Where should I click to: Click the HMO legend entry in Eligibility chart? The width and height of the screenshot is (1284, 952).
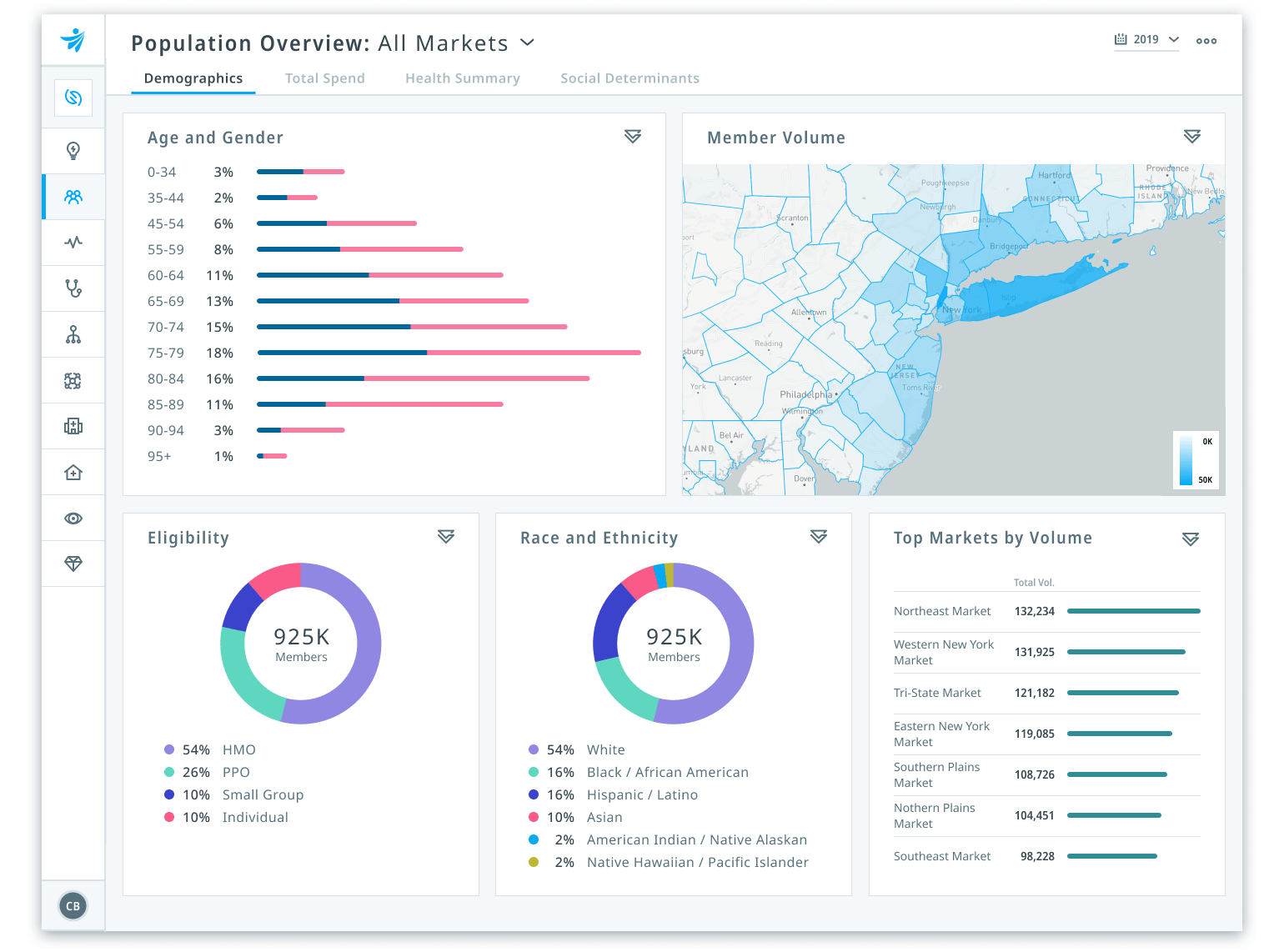tap(238, 749)
